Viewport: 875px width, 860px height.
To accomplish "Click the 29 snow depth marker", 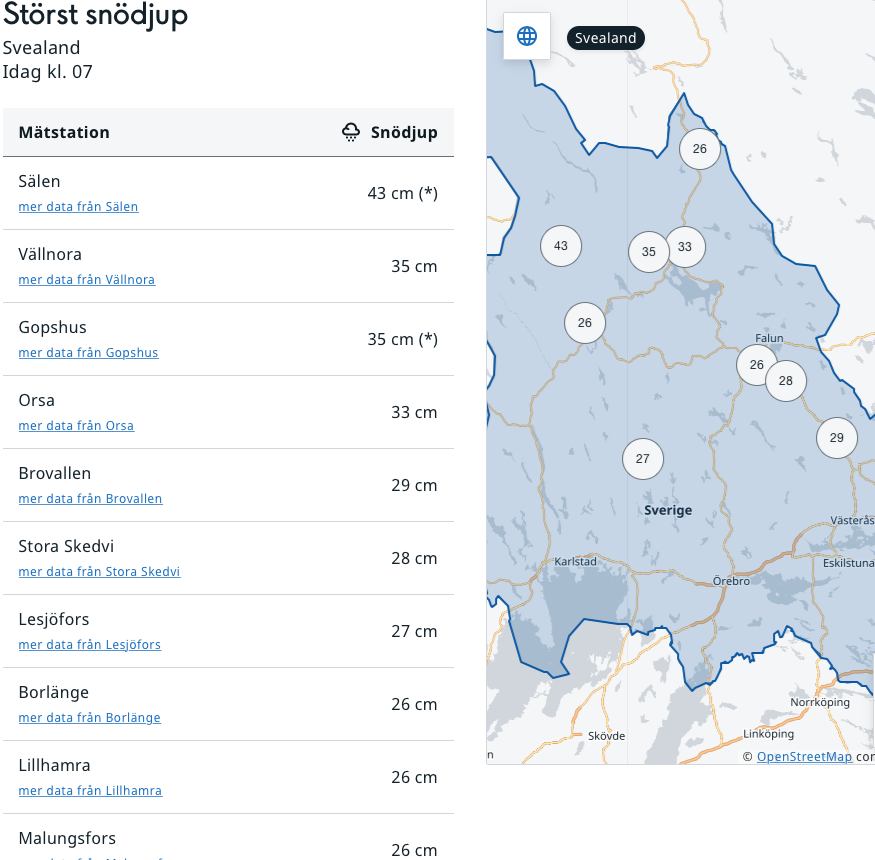I will coord(837,438).
